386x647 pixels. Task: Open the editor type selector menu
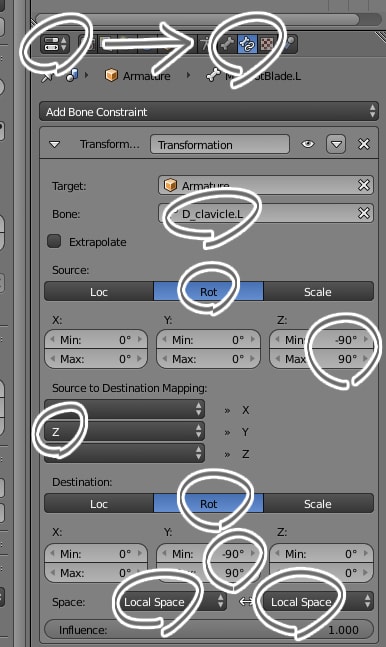[x=55, y=44]
